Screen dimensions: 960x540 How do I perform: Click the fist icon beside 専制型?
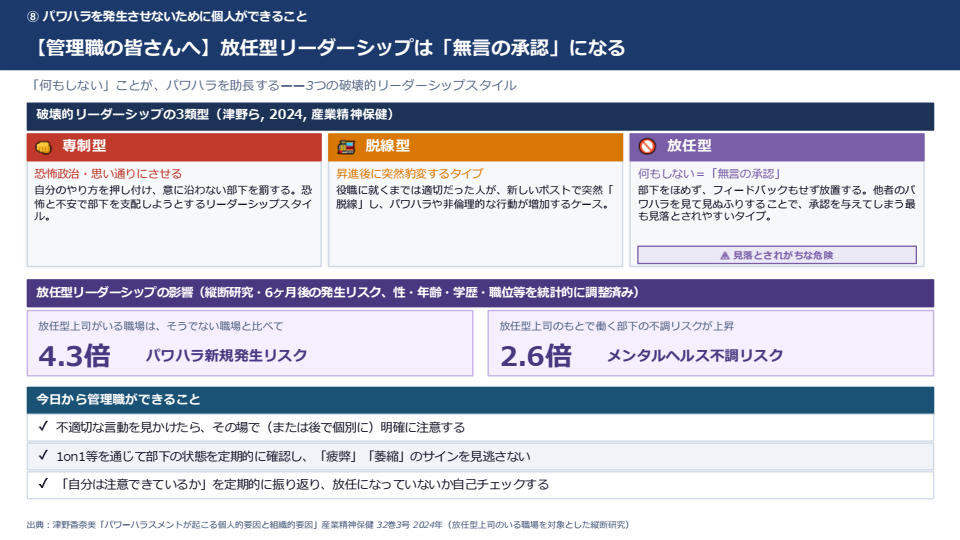click(43, 147)
